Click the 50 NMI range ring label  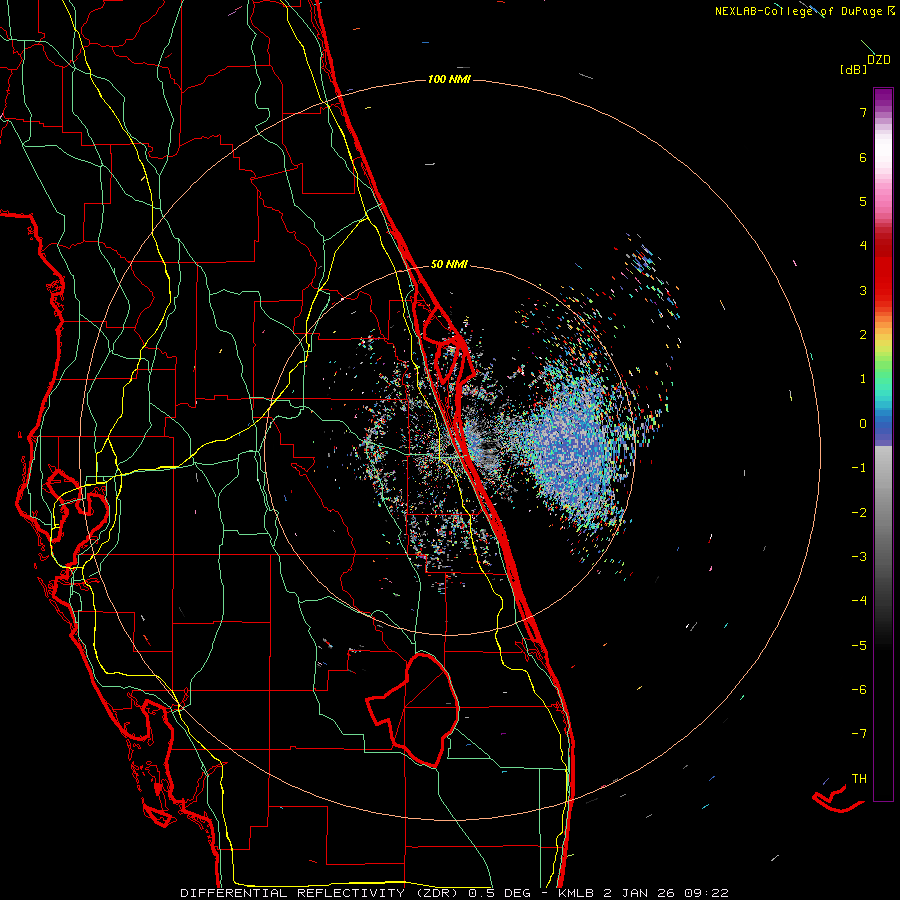(449, 264)
